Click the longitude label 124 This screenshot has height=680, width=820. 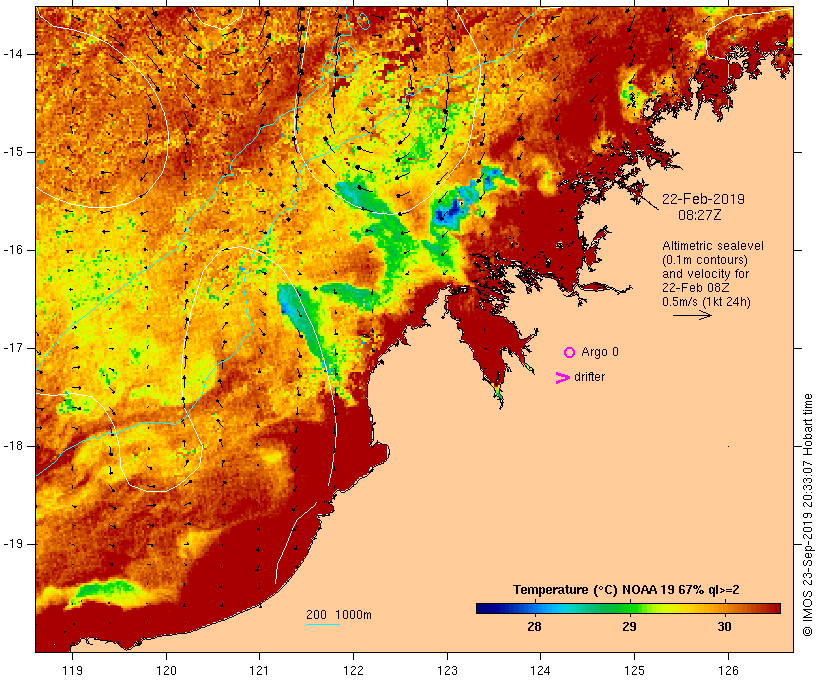pyautogui.click(x=541, y=670)
